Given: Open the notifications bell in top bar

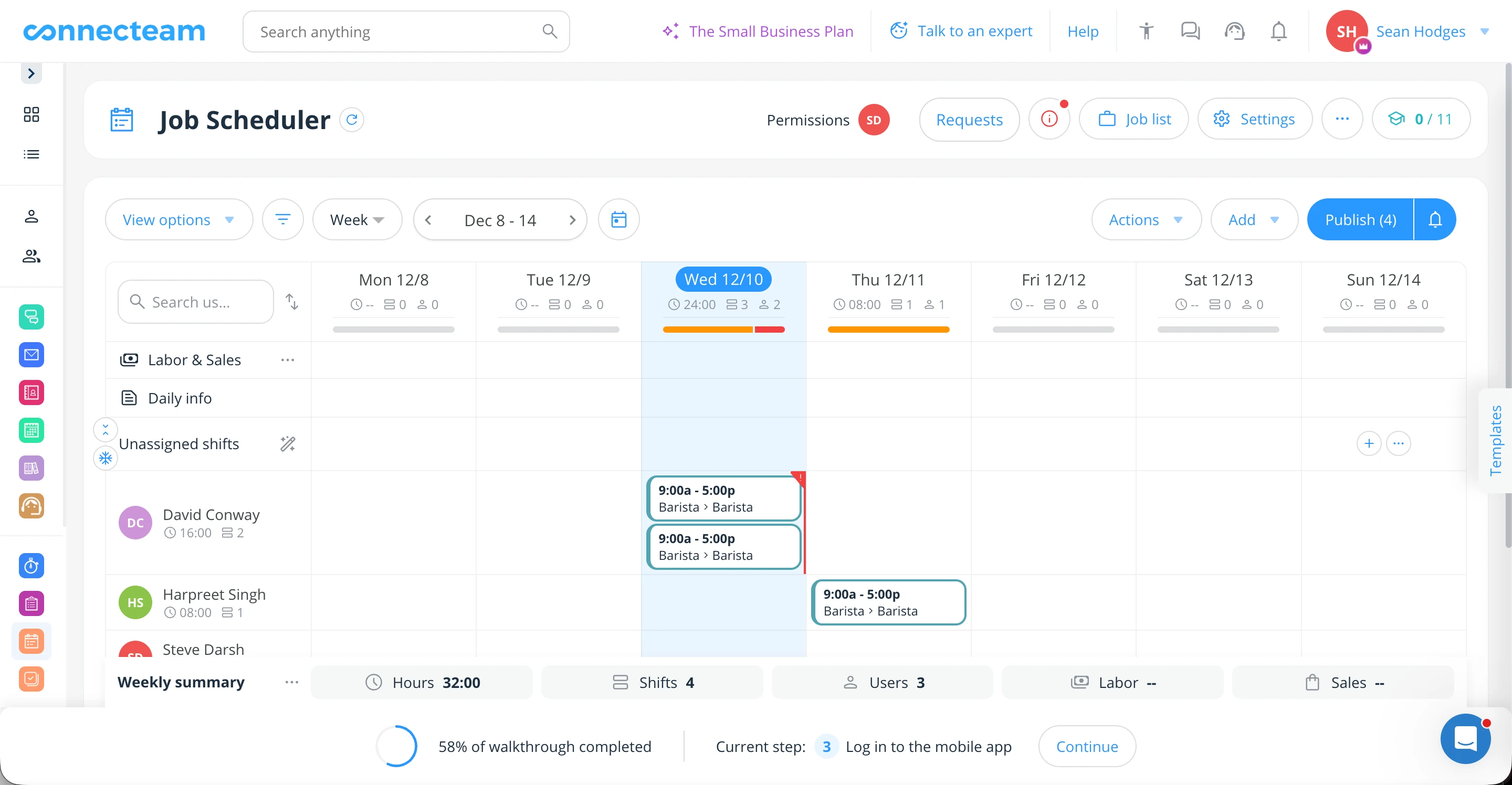Looking at the screenshot, I should 1278,31.
